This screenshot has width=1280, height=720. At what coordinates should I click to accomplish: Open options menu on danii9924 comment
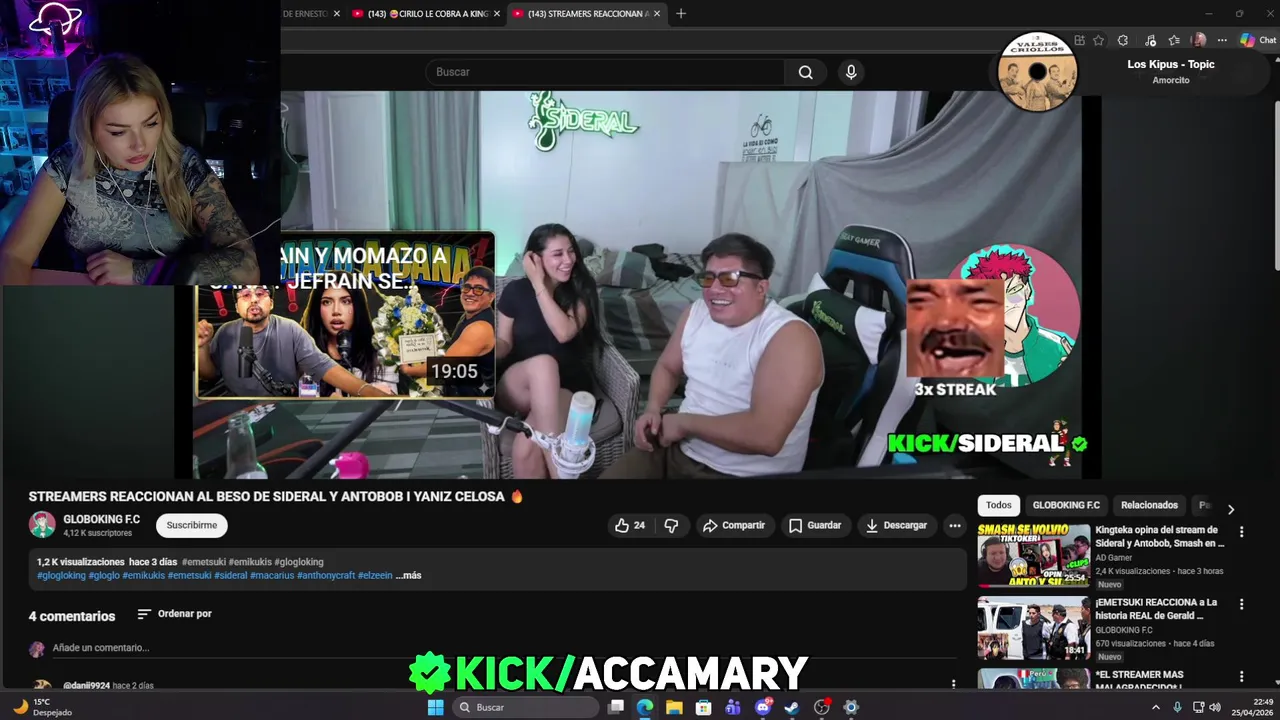coord(953,685)
